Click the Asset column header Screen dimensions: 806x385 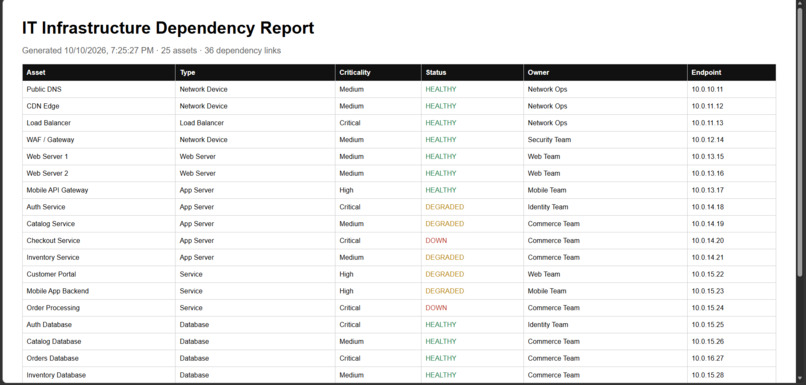(99, 72)
